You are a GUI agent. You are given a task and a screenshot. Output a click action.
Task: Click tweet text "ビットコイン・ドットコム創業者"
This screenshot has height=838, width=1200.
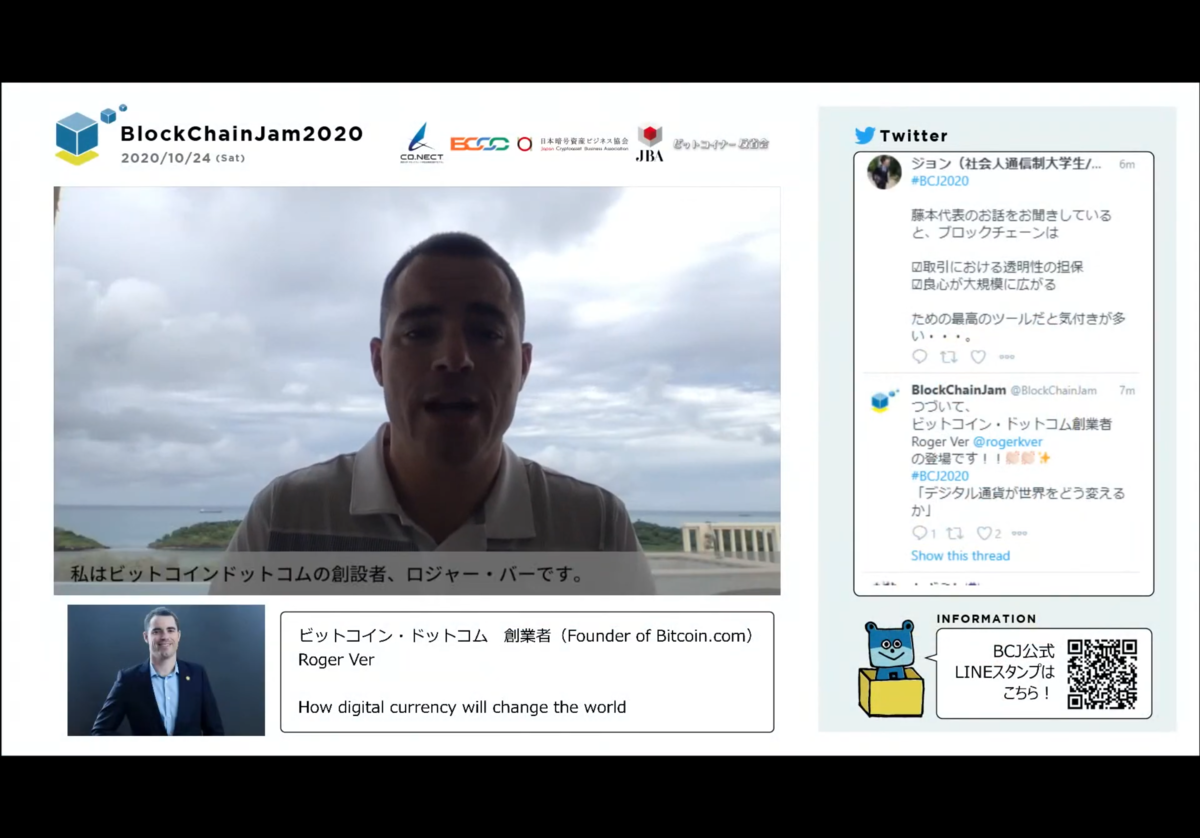coord(1011,424)
